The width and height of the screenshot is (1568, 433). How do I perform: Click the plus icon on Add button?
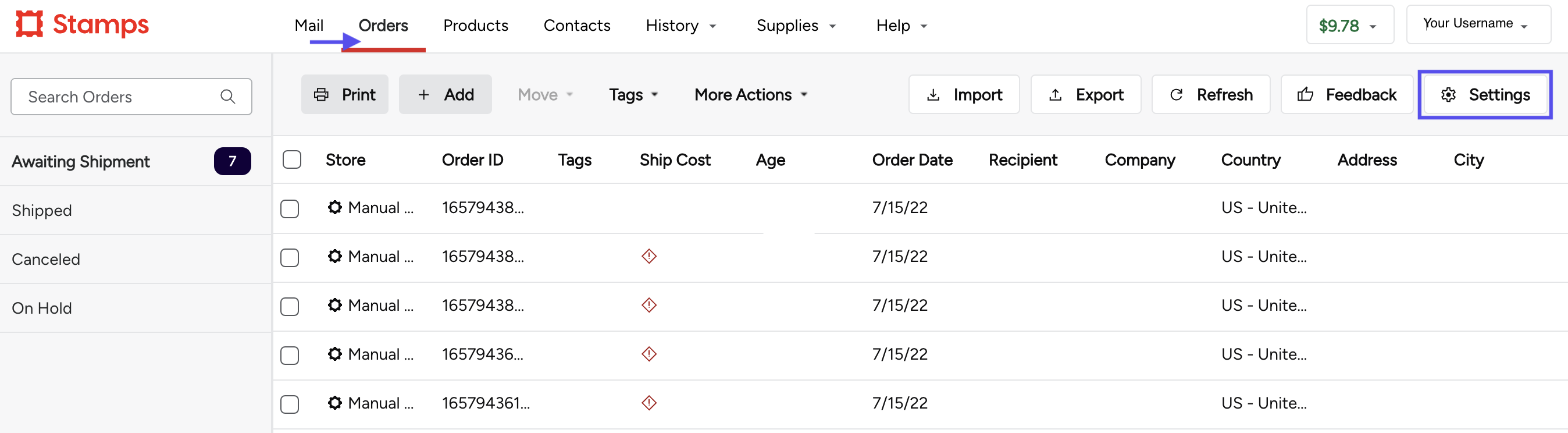point(423,94)
